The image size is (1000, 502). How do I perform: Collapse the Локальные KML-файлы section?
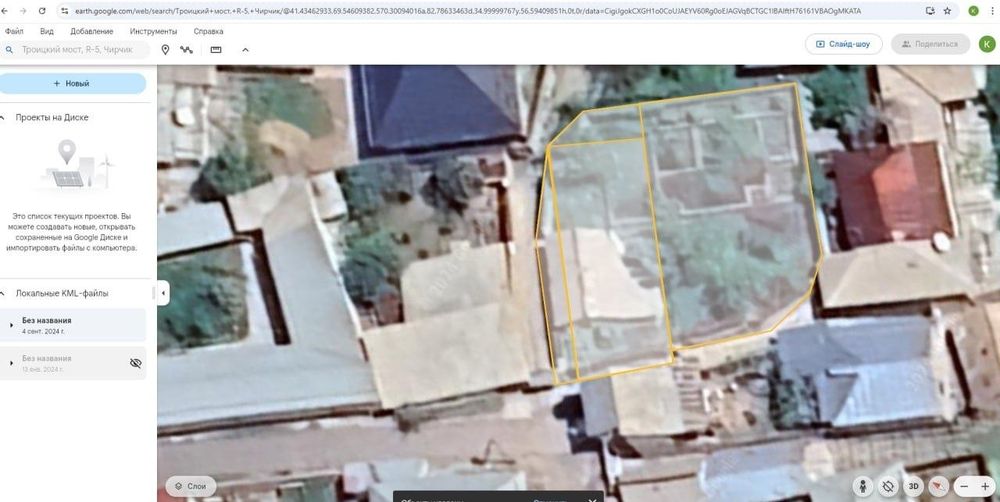(x=2, y=293)
